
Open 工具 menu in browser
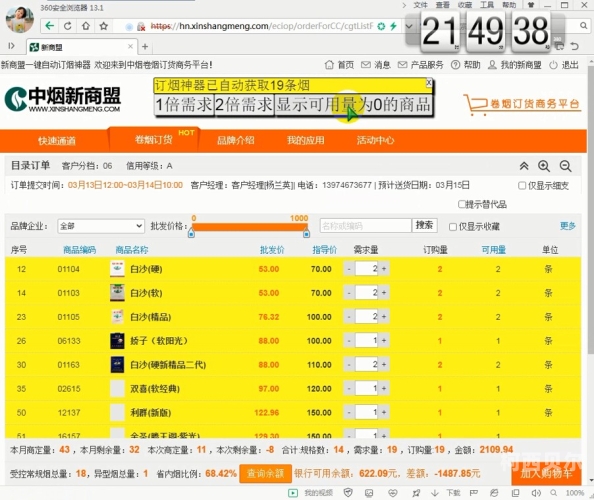coord(487,5)
